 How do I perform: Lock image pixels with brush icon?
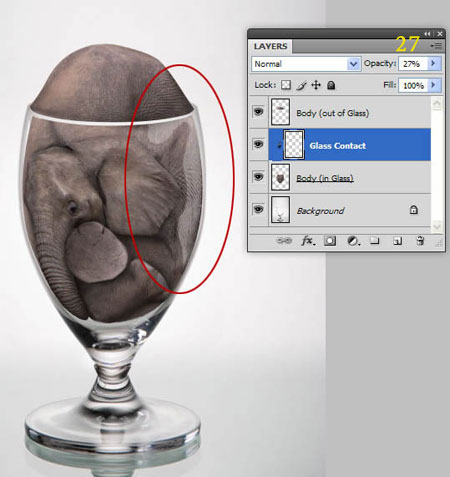coord(301,85)
